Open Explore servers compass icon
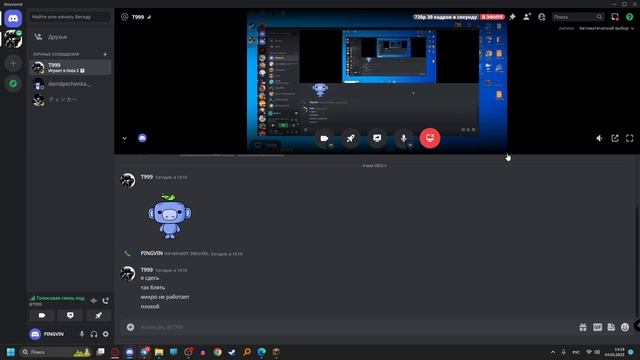 (x=13, y=84)
